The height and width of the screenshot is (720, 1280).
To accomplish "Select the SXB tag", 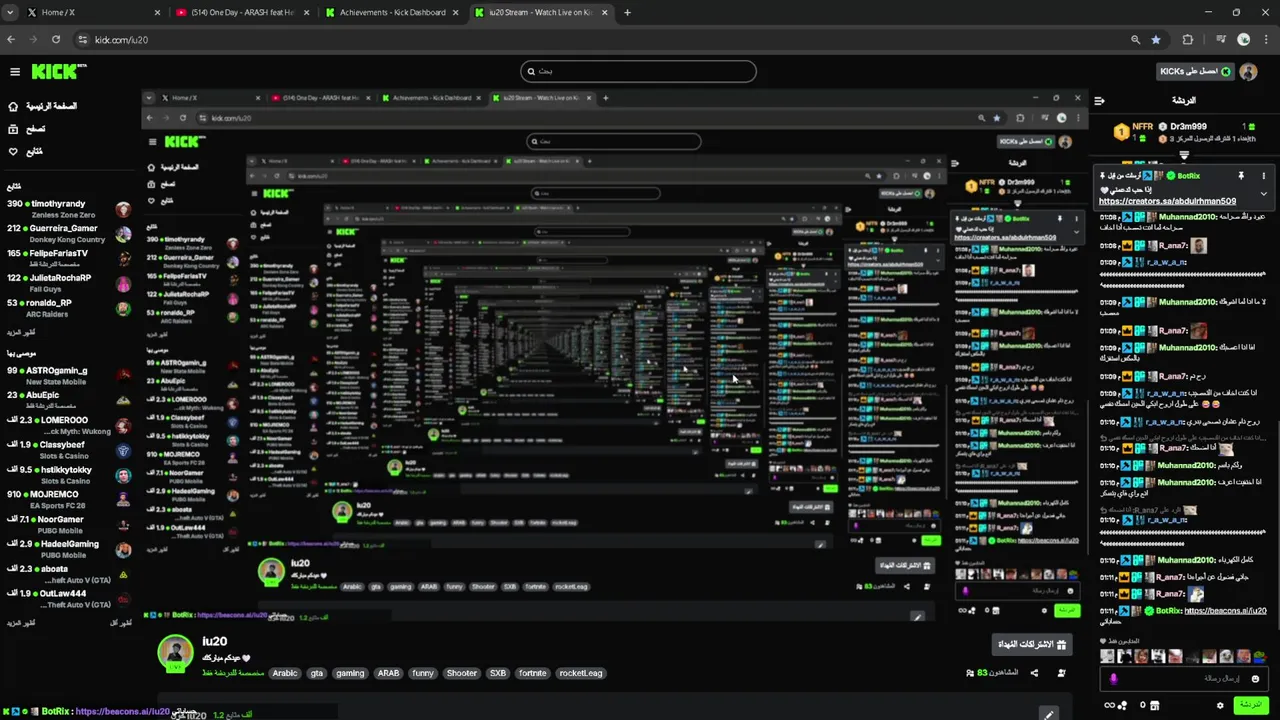I will [498, 673].
